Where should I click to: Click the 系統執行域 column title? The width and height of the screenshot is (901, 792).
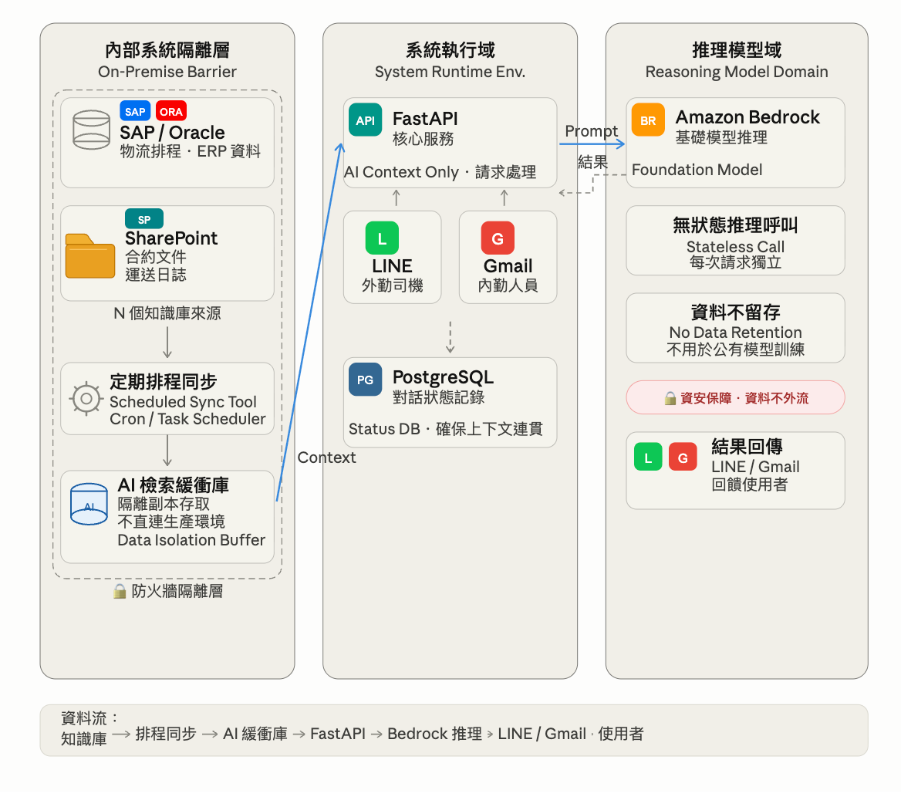click(450, 51)
